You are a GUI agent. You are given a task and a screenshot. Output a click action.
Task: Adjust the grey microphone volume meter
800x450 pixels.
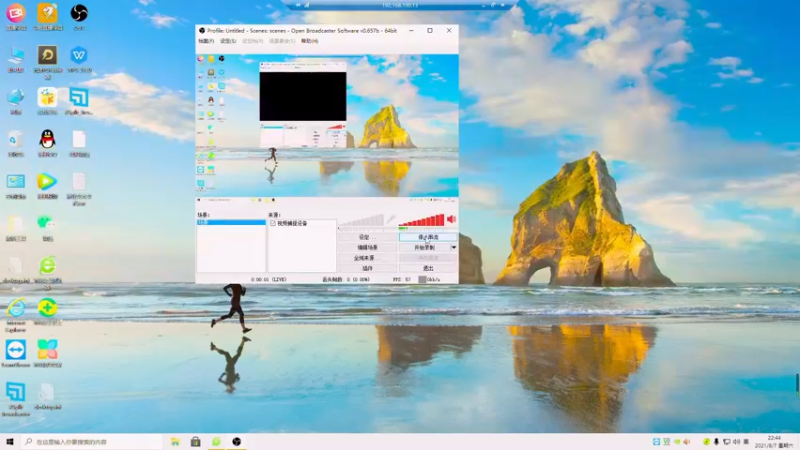pos(361,220)
